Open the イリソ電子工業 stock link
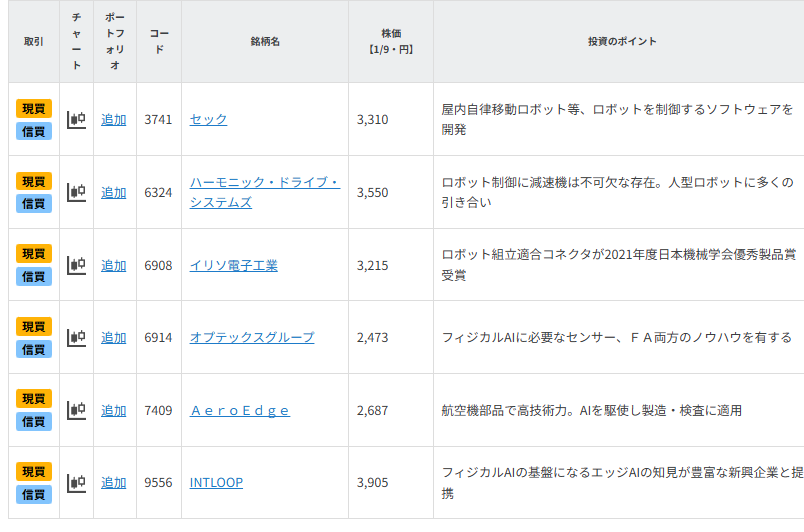Screen dimensions: 804x532 [234, 265]
